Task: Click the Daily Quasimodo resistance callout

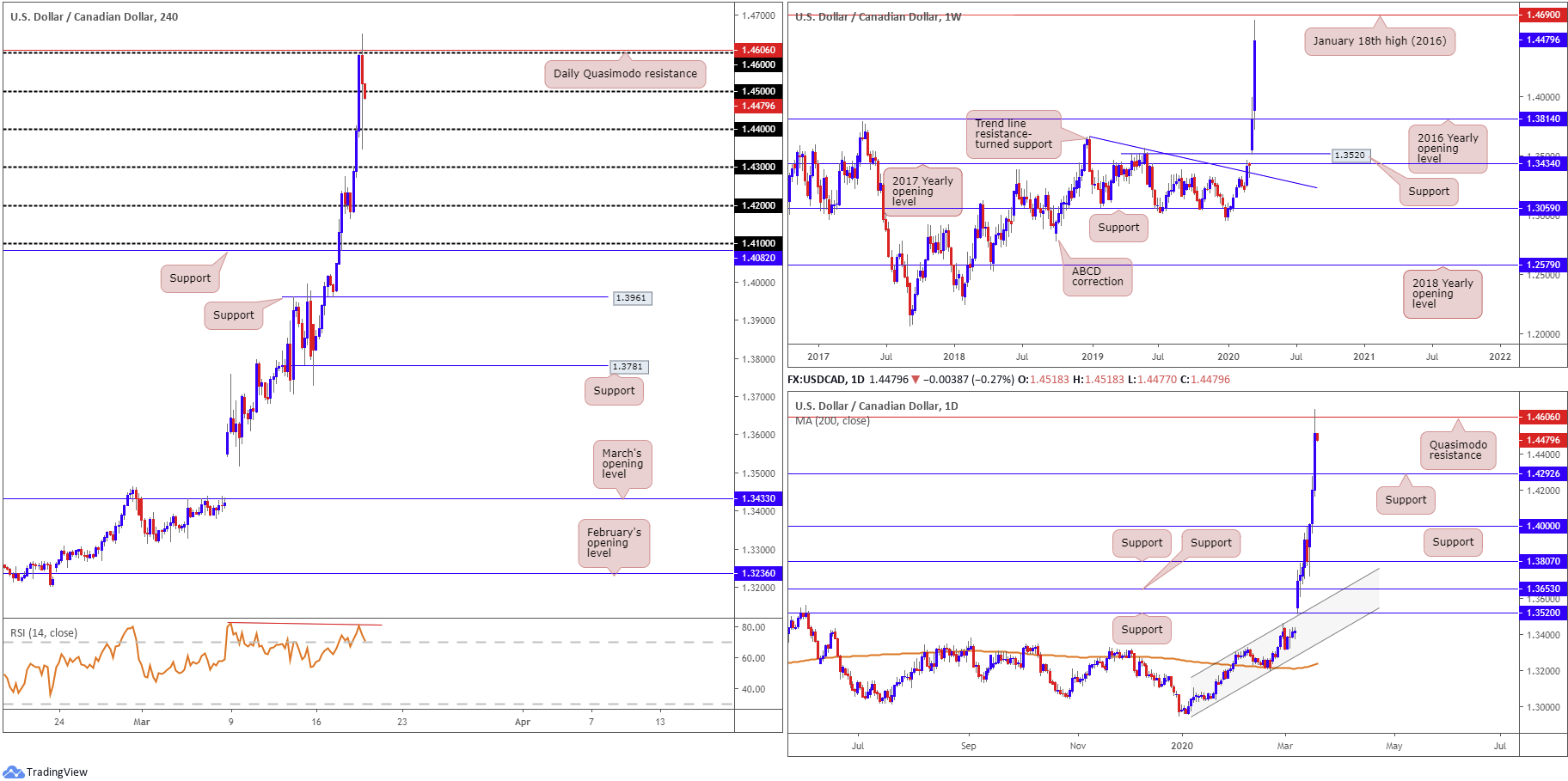Action: click(625, 74)
